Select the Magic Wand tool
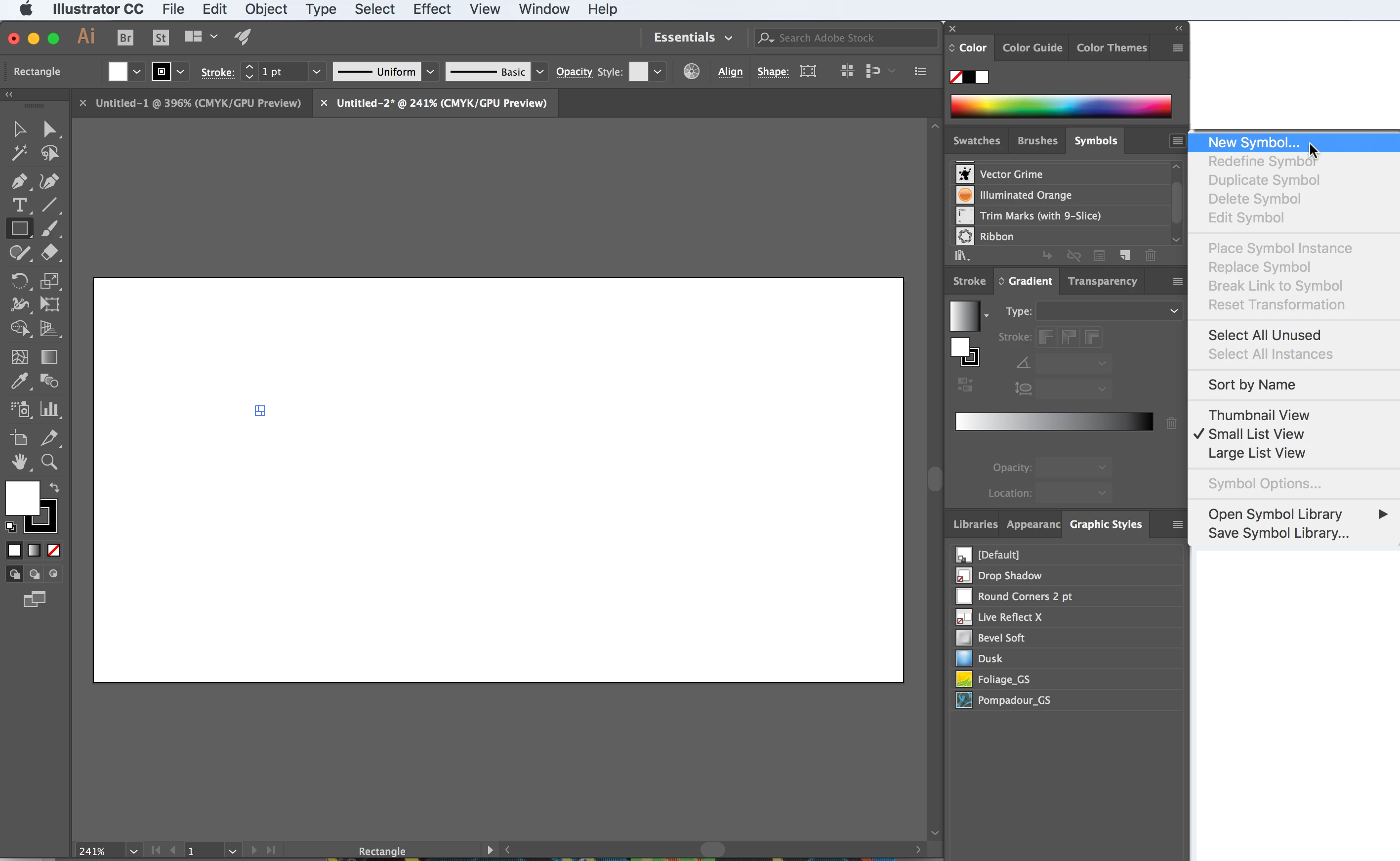This screenshot has width=1400, height=861. (19, 153)
